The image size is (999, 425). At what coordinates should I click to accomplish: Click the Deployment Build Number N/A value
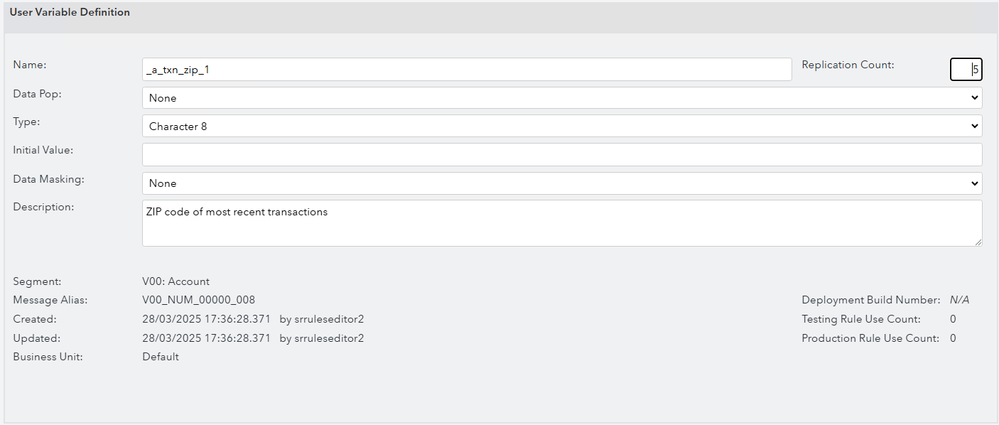pos(959,300)
